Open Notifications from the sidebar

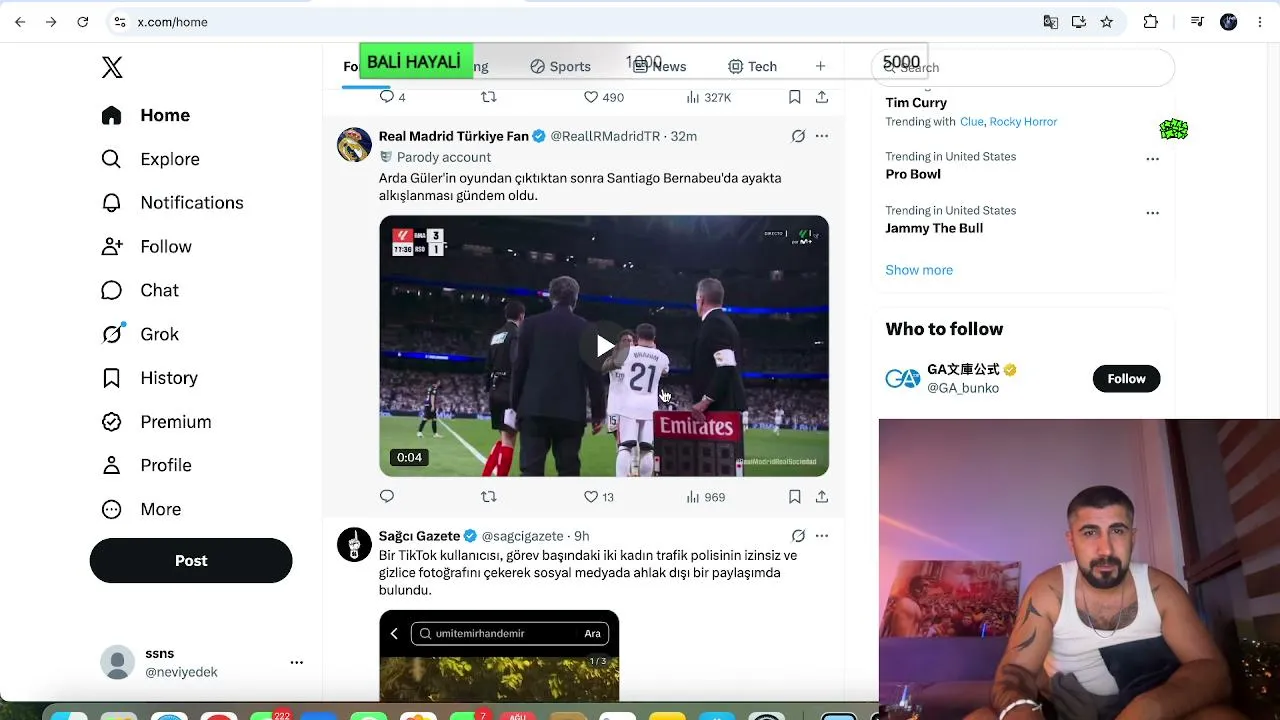point(172,203)
